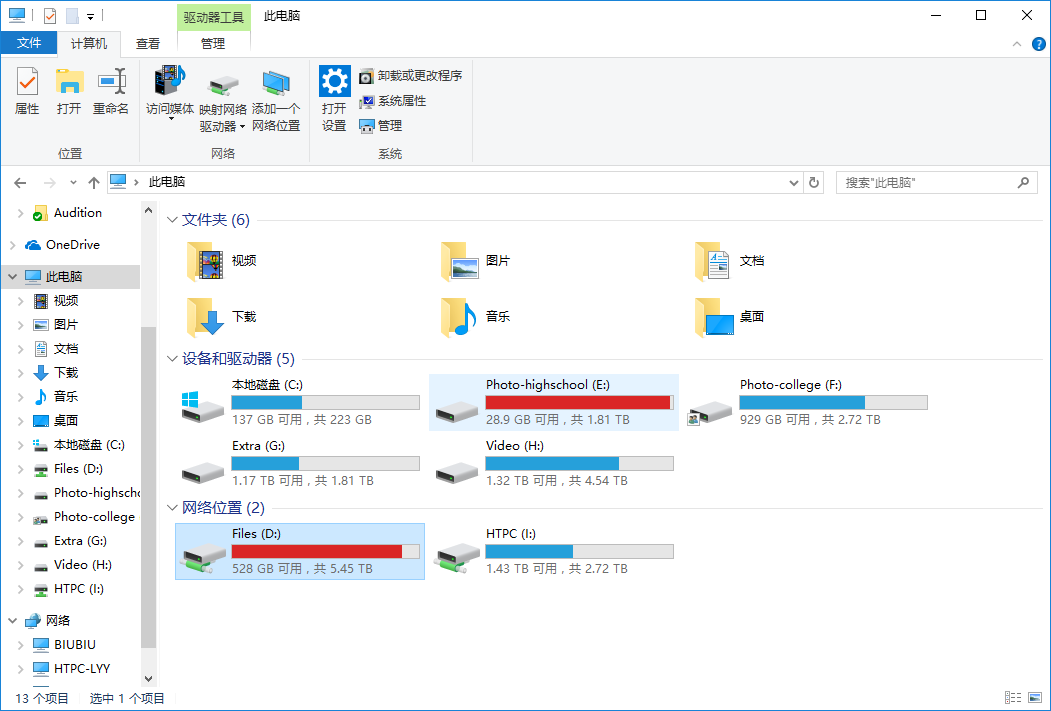Click Video (H:) blue capacity bar

(x=579, y=464)
